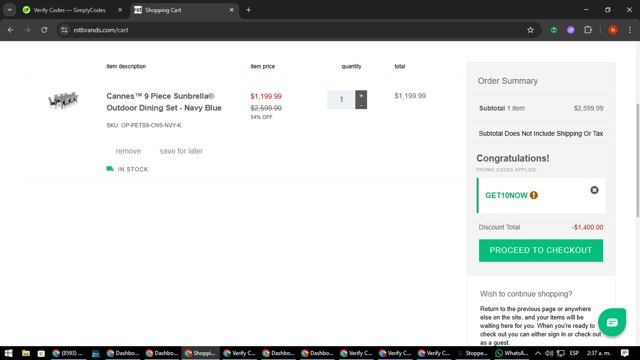
Task: View site information icon in address bar
Action: 64,30
